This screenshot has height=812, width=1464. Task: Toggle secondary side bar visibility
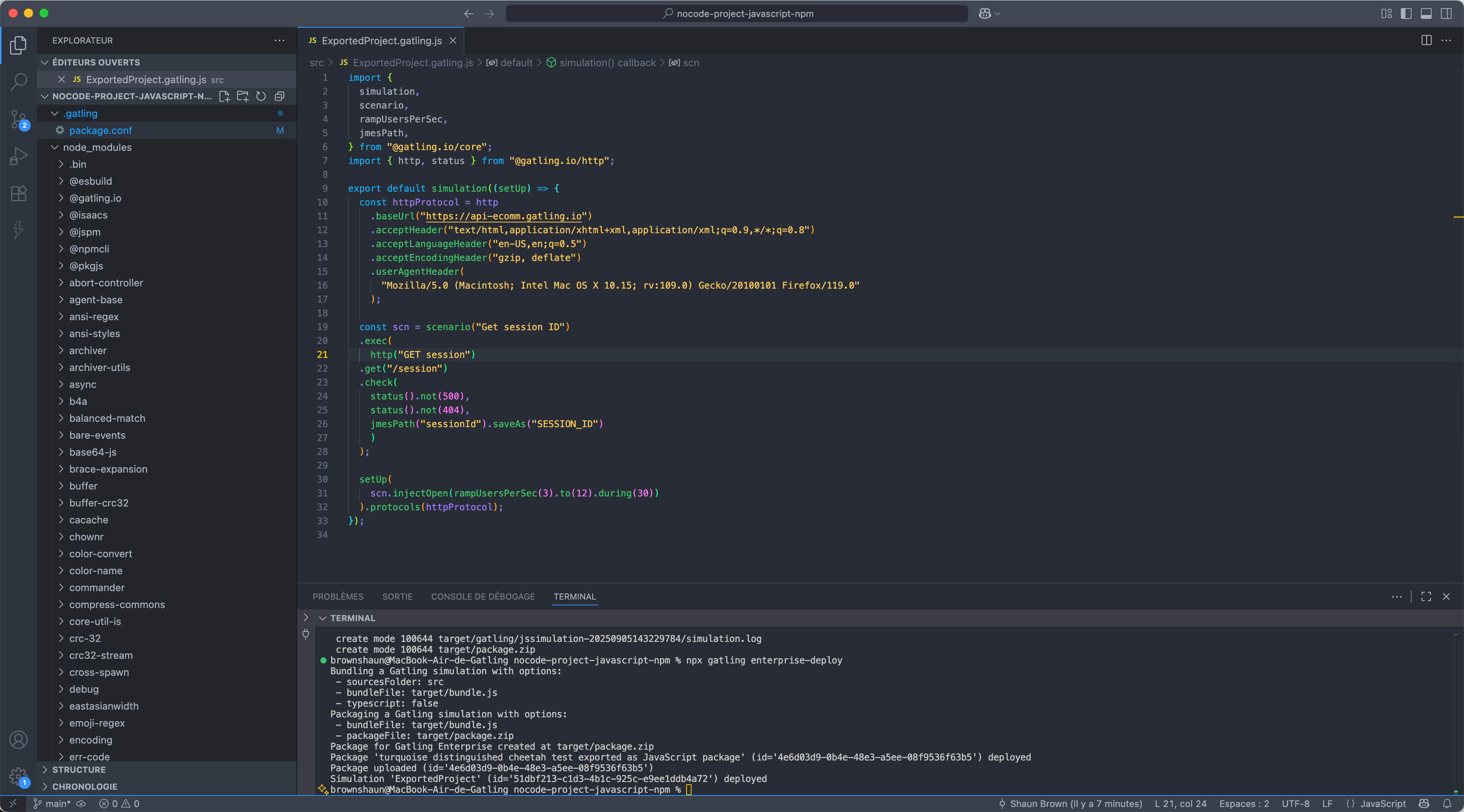point(1446,13)
